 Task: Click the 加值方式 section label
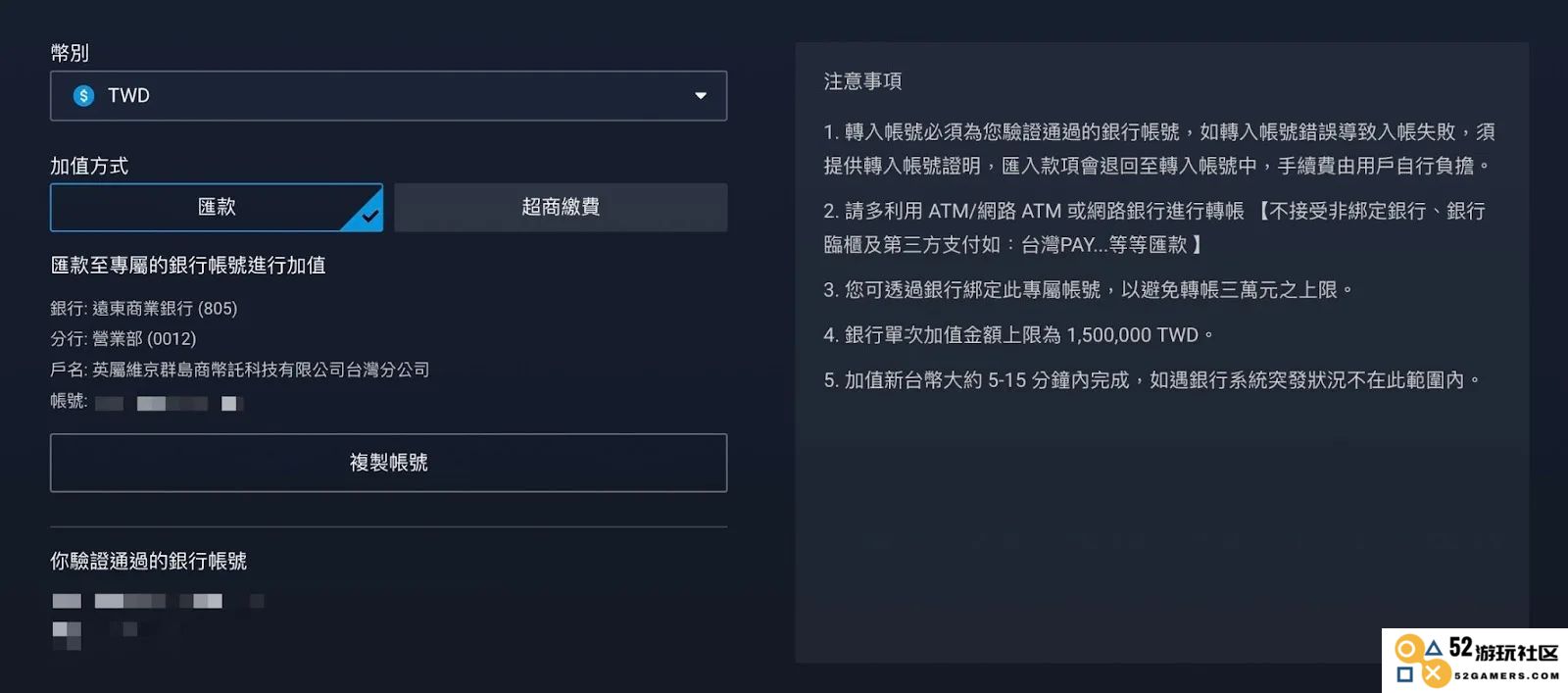(89, 166)
